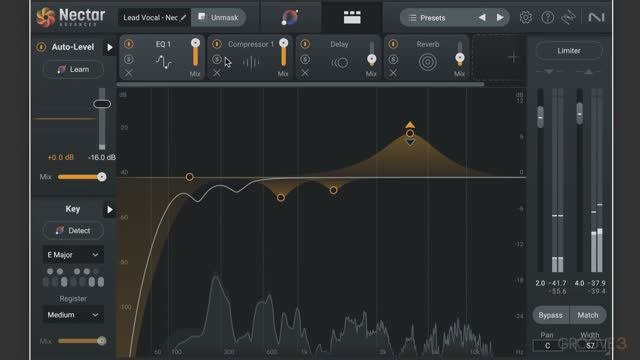Remove the Reverb module
This screenshot has height=360, width=640.
[393, 73]
